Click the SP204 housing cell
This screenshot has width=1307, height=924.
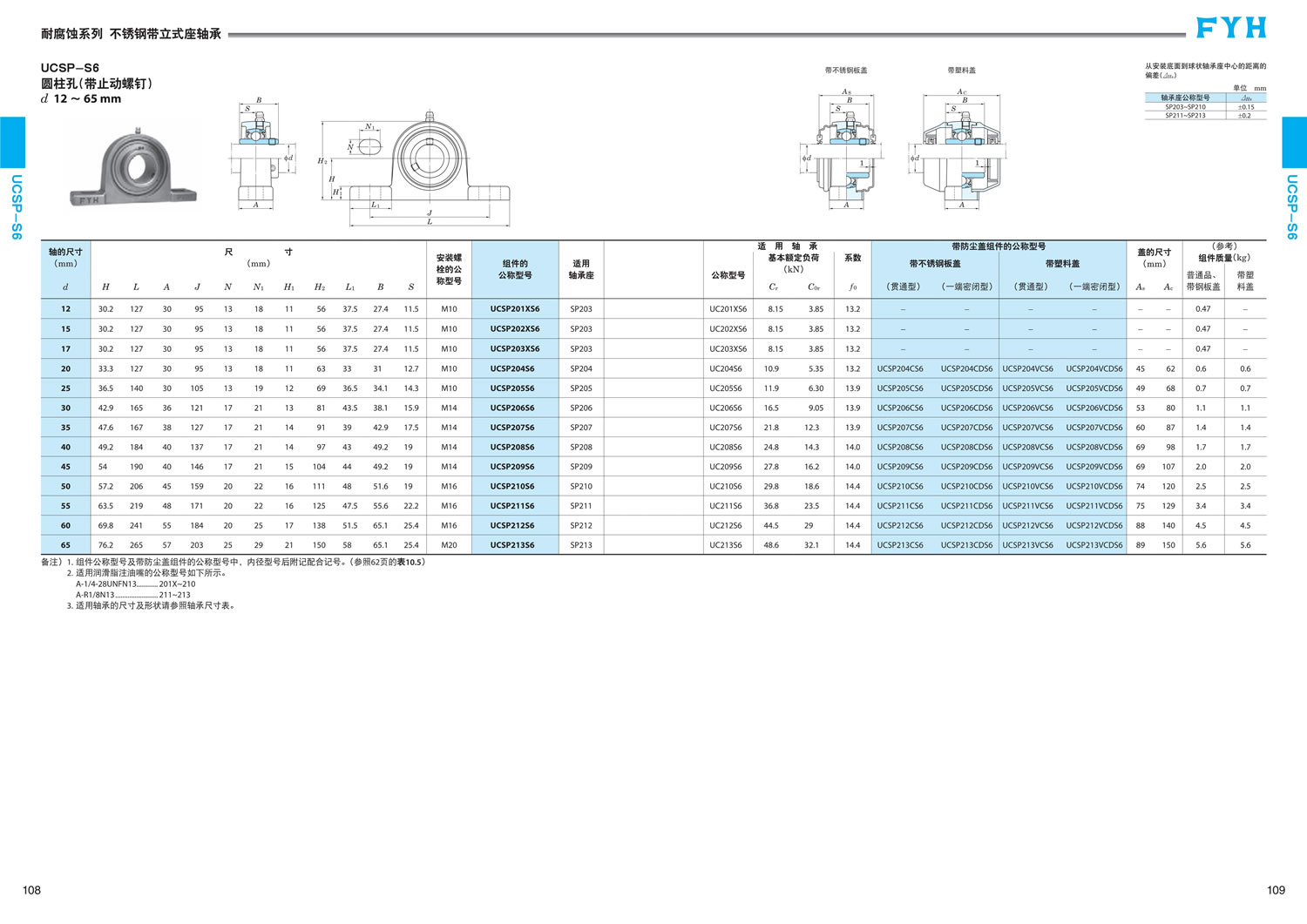click(581, 368)
